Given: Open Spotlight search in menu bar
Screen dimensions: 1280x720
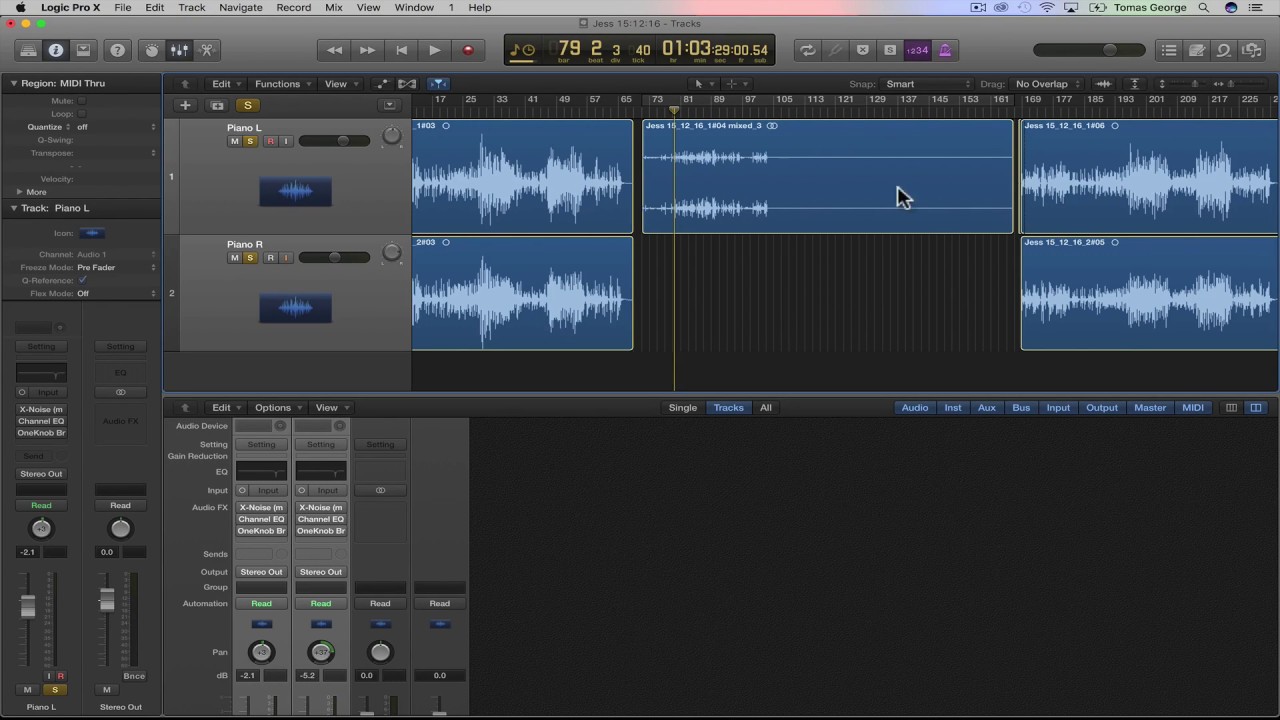Looking at the screenshot, I should tap(1204, 7).
